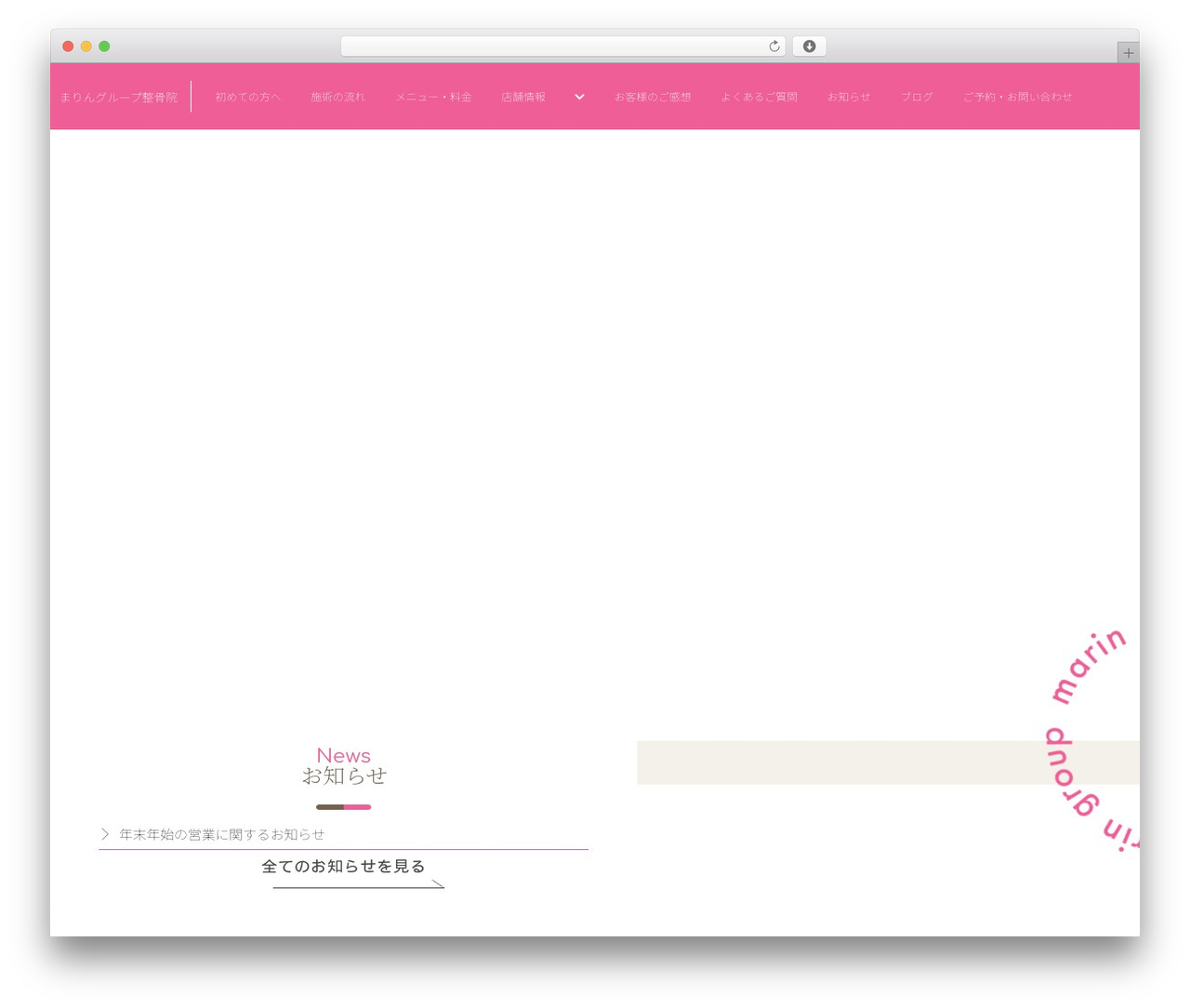Open 店舗情報 navigation item
Screen dimensions: 1190x1008
(x=523, y=97)
